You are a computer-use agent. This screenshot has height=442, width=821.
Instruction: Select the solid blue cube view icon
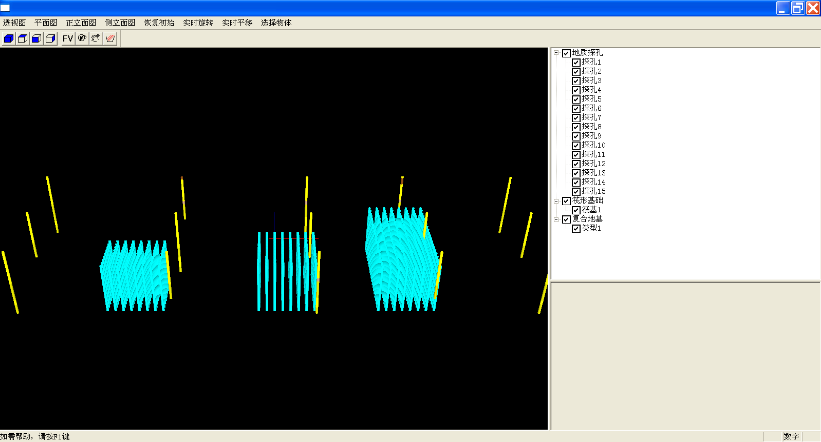tap(9, 39)
